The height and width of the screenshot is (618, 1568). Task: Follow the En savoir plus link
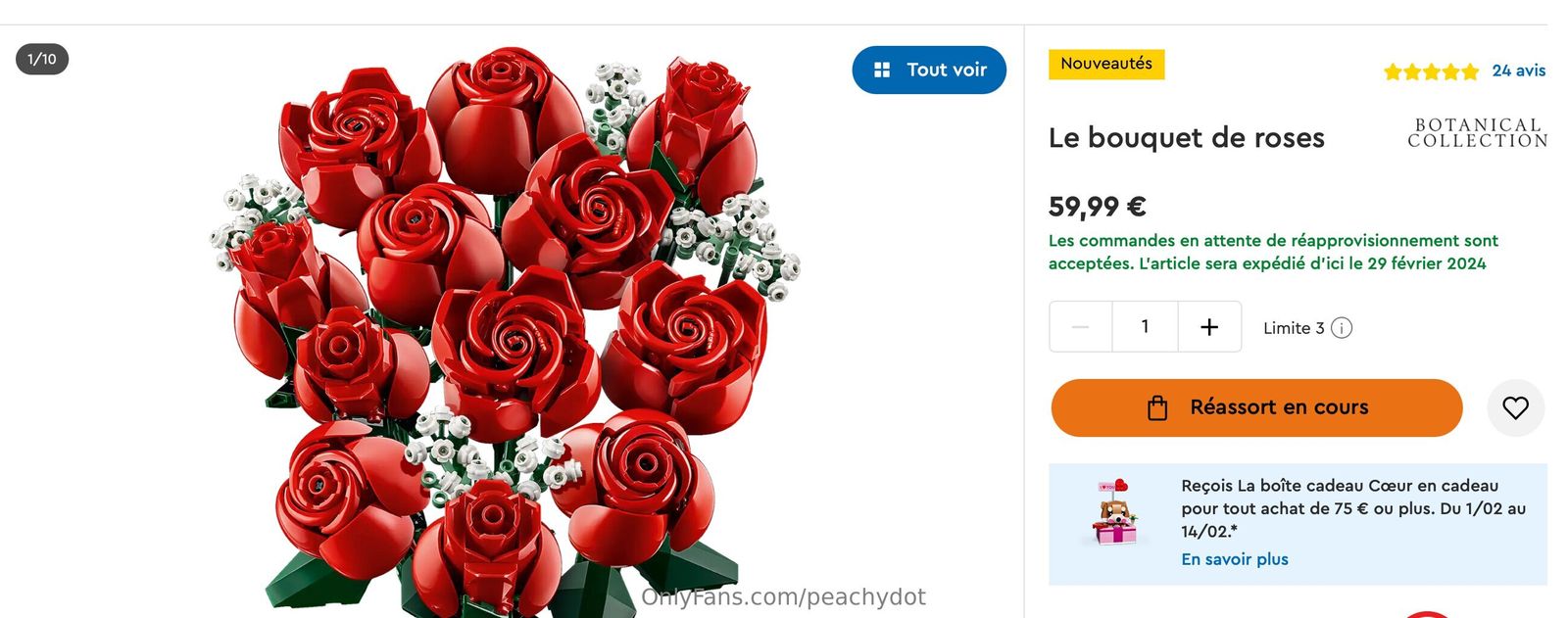click(x=1234, y=559)
